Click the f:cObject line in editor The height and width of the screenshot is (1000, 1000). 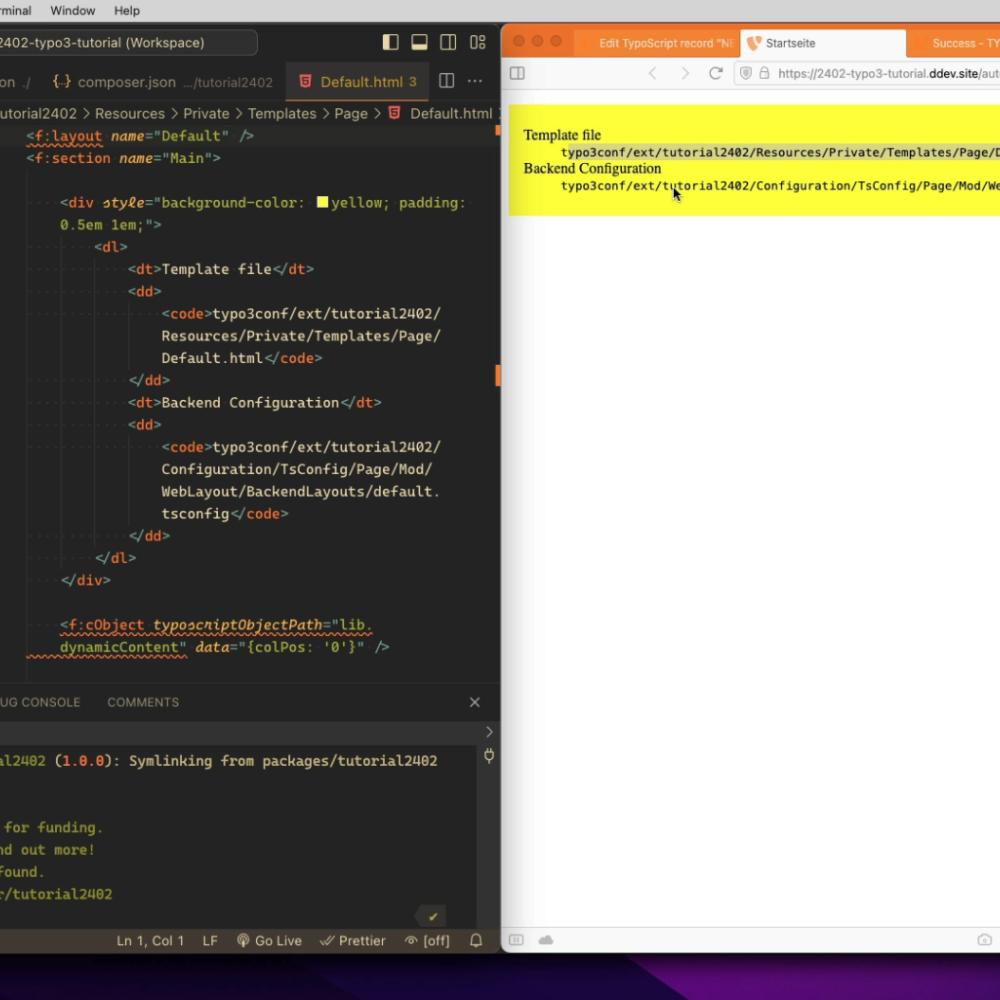coord(216,625)
